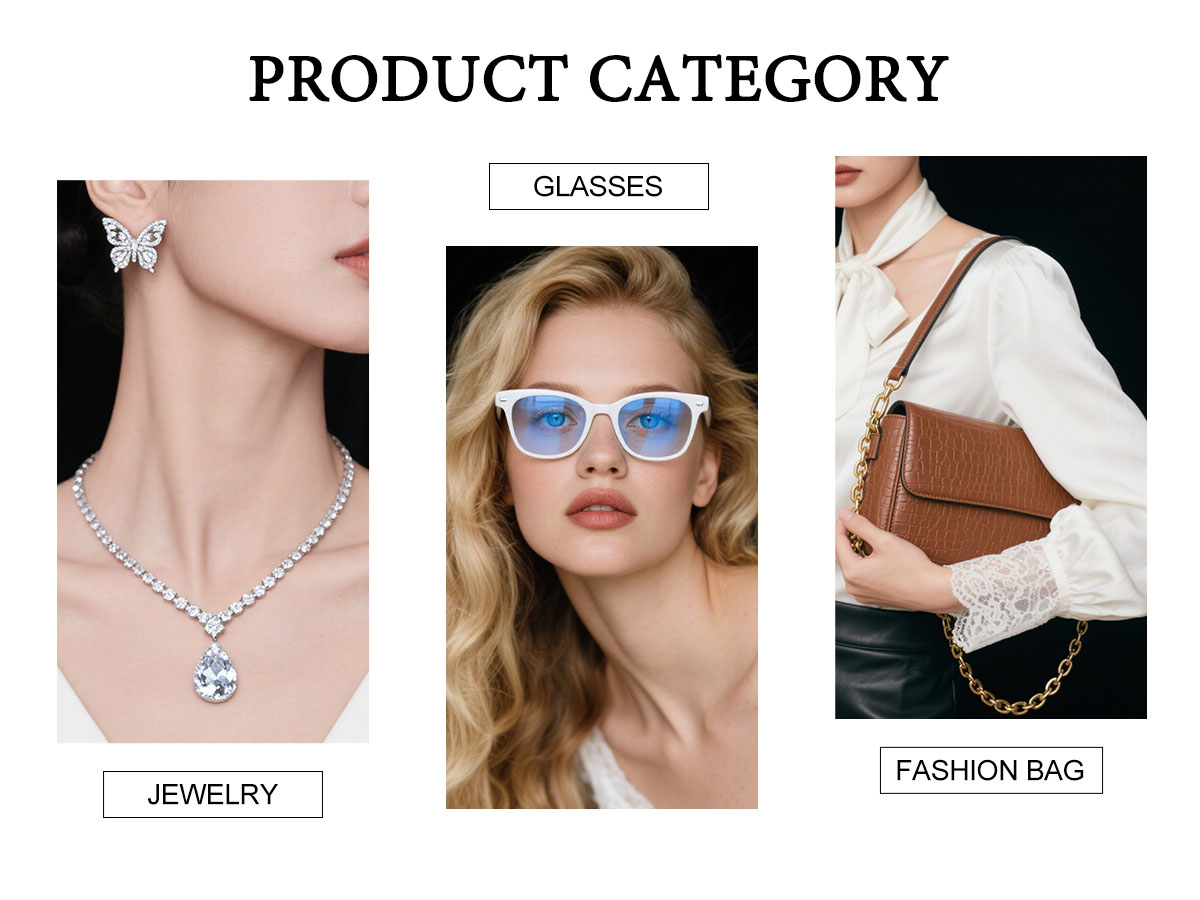Click the white-framed blue sunglasses
The width and height of the screenshot is (1200, 900).
[602, 423]
